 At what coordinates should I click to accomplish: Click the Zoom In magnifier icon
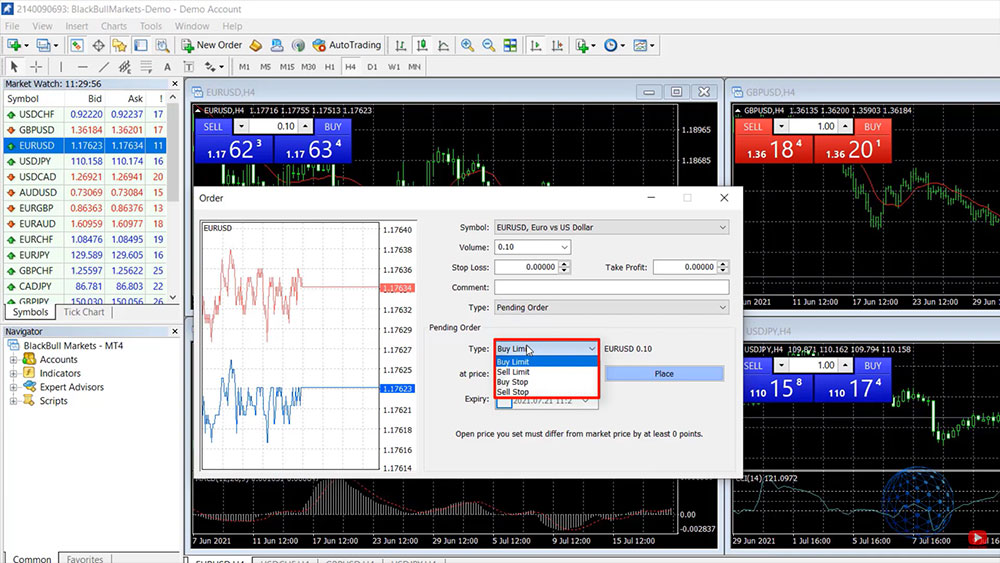click(x=467, y=45)
